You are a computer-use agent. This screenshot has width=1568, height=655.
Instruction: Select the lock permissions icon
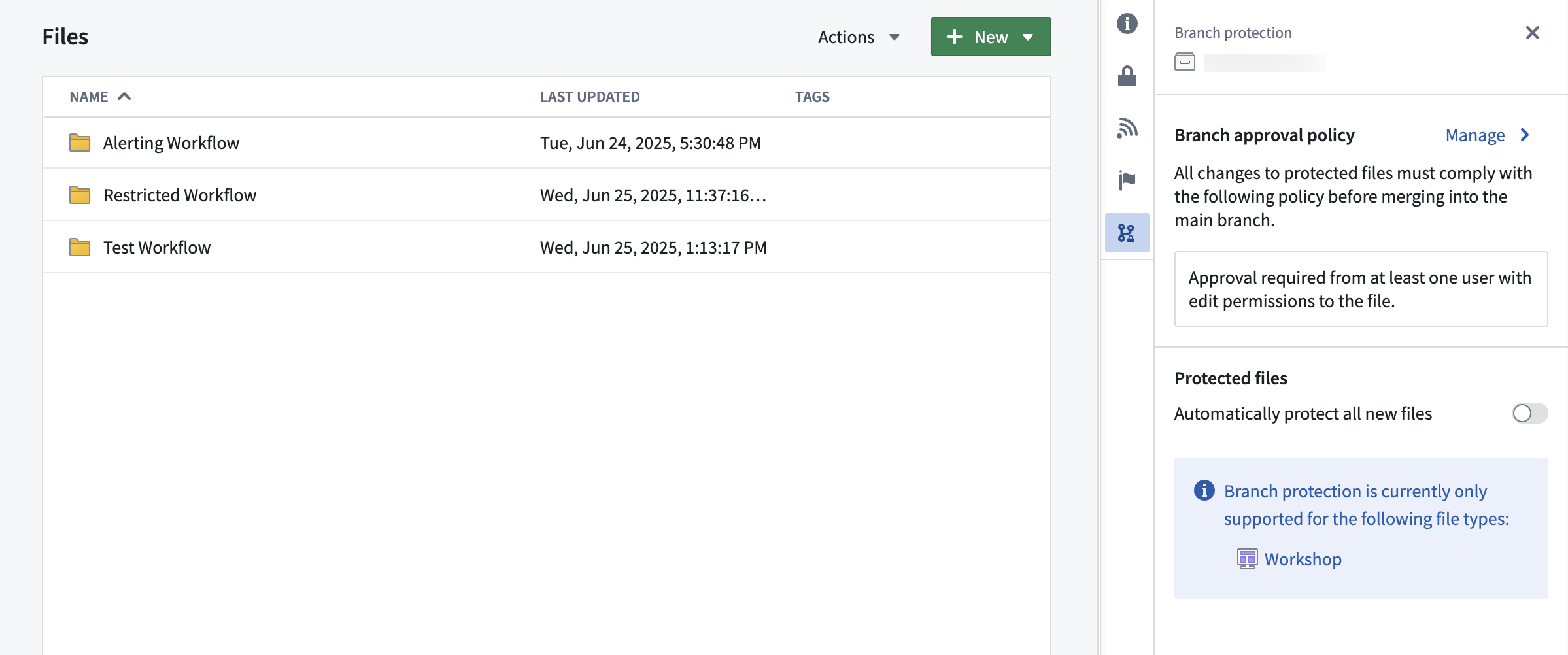(x=1127, y=77)
